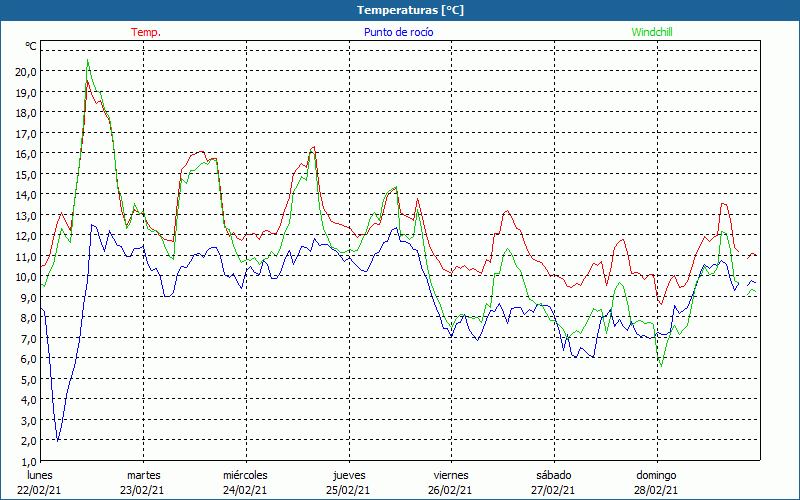Click the 'Temperaturas [°C]' chart title
Screen dimensions: 800x500
point(410,10)
